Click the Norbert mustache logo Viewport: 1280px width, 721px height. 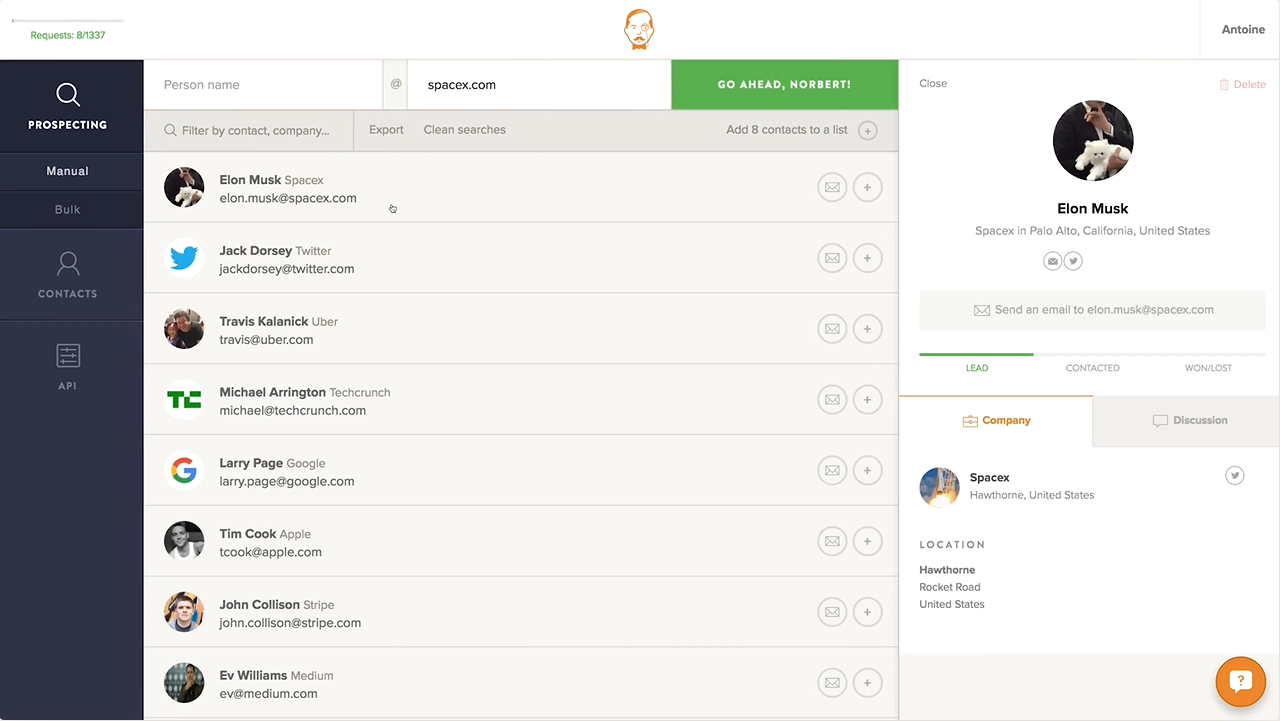(x=639, y=29)
